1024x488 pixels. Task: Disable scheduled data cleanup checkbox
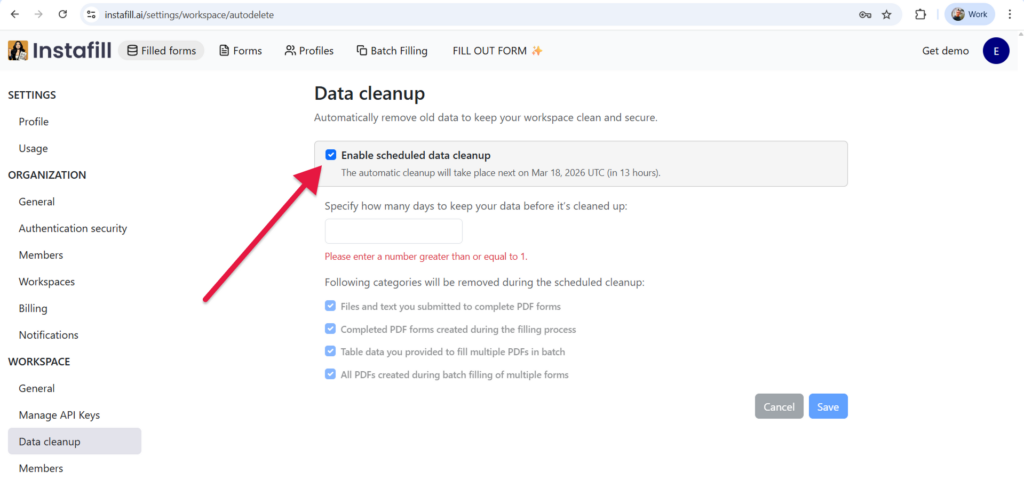click(x=331, y=155)
